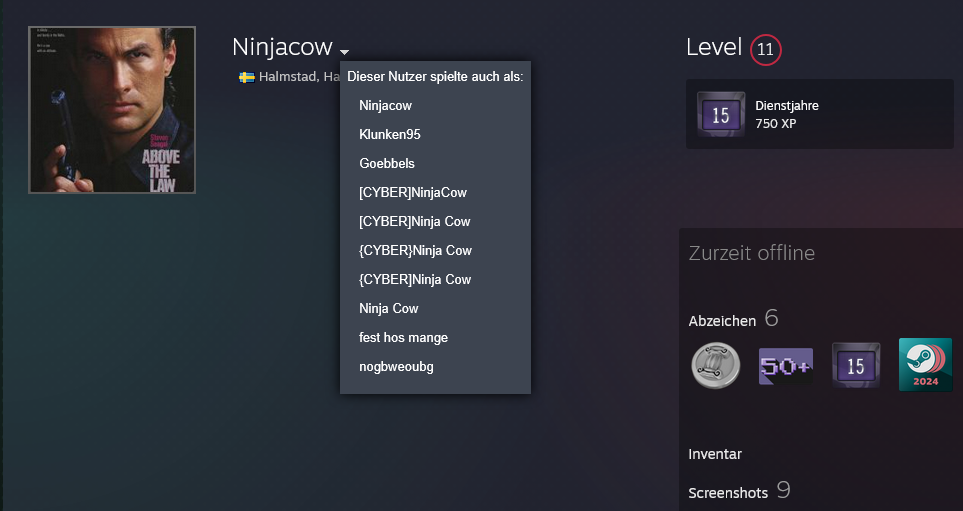The image size is (963, 511).
Task: Select Ninjacow in the previous names list
Action: (385, 105)
